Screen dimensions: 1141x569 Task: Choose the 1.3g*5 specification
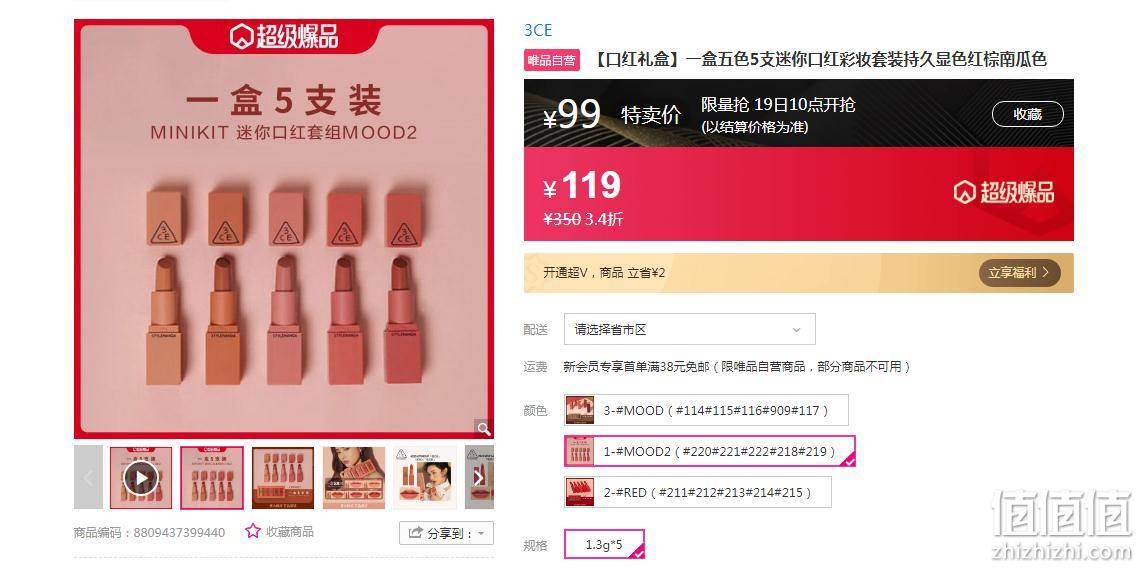click(x=604, y=544)
